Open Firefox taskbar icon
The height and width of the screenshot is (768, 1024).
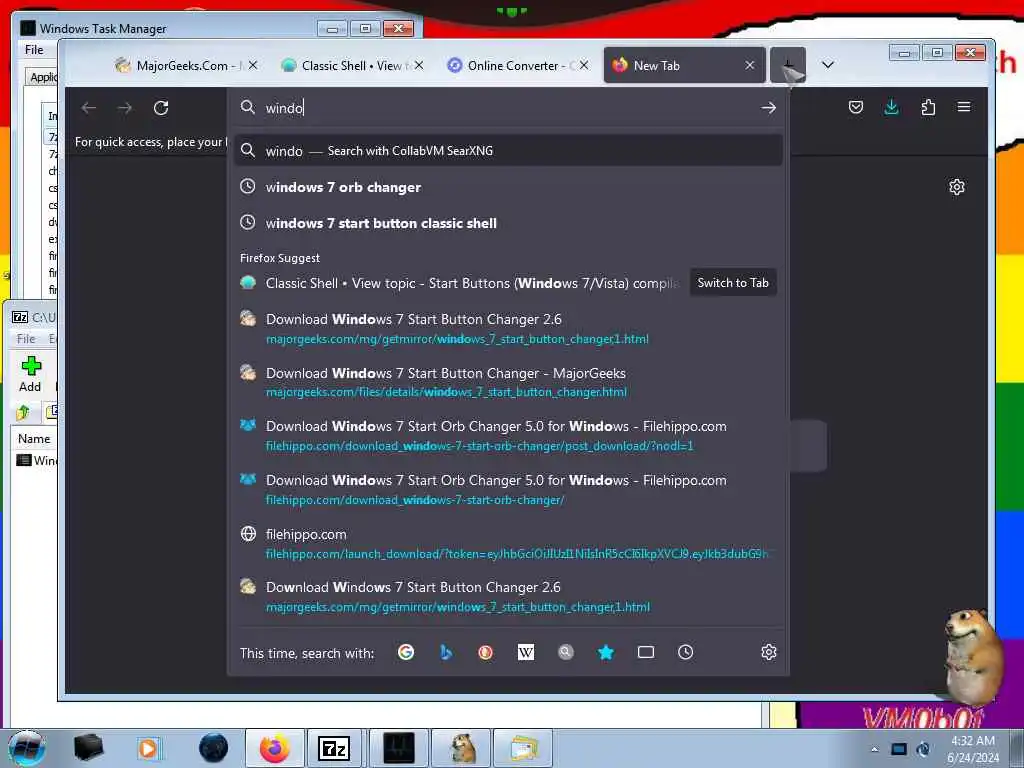pyautogui.click(x=274, y=748)
